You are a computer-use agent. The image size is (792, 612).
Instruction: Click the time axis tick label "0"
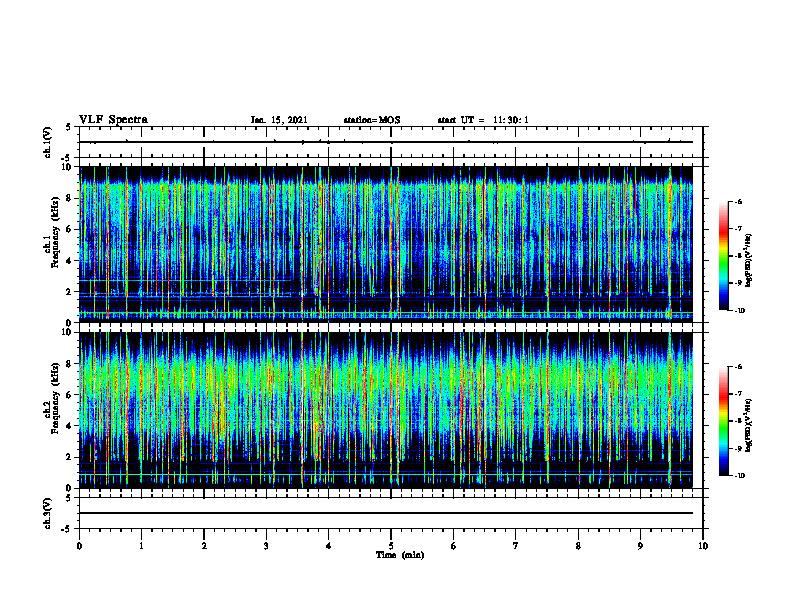pos(79,546)
